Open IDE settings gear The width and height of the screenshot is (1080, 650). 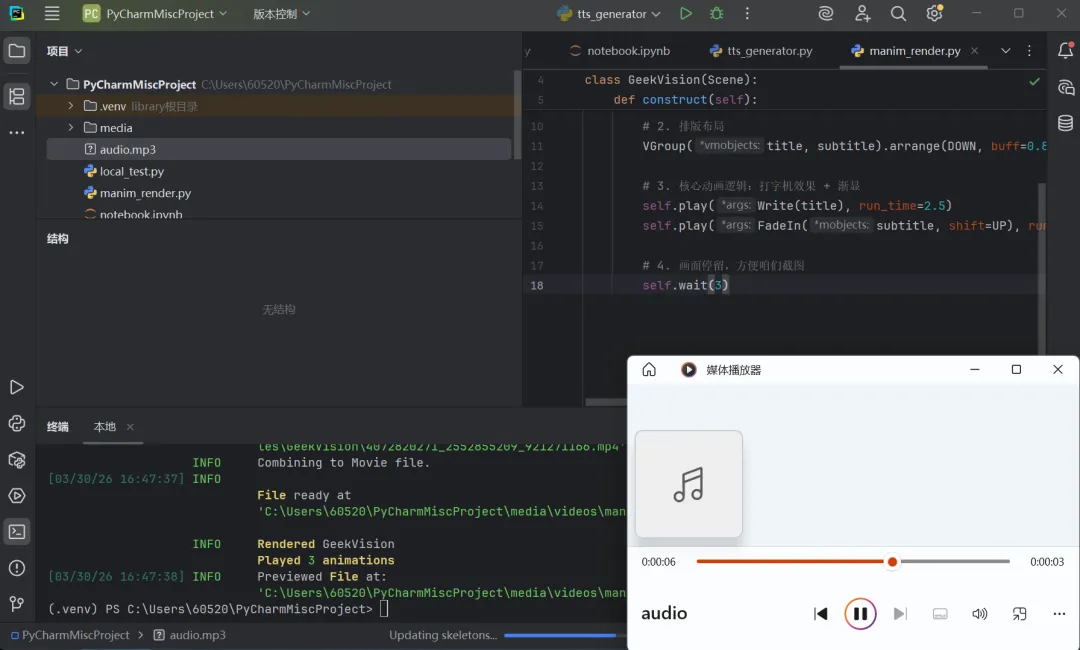click(x=935, y=13)
